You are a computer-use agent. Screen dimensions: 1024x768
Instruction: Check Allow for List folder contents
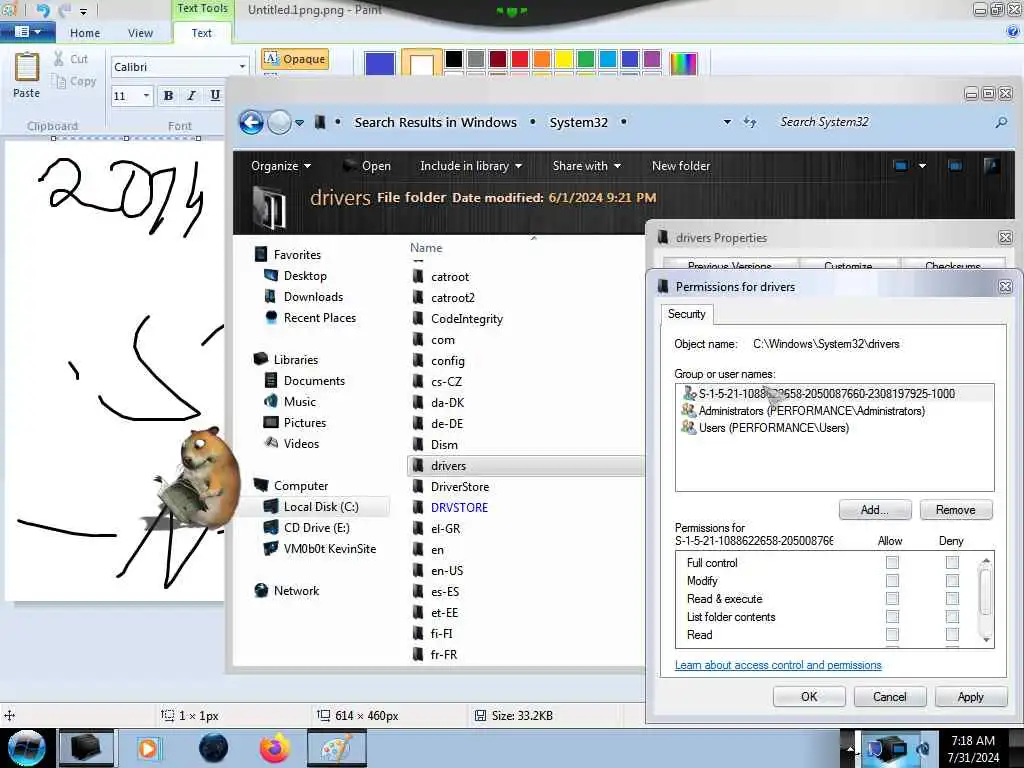pos(892,616)
